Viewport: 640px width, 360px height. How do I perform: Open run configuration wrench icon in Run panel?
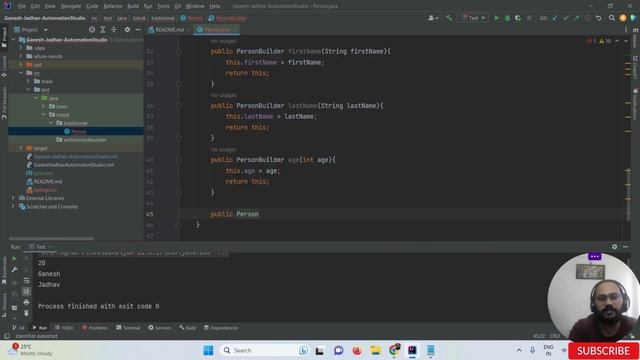click(14, 269)
